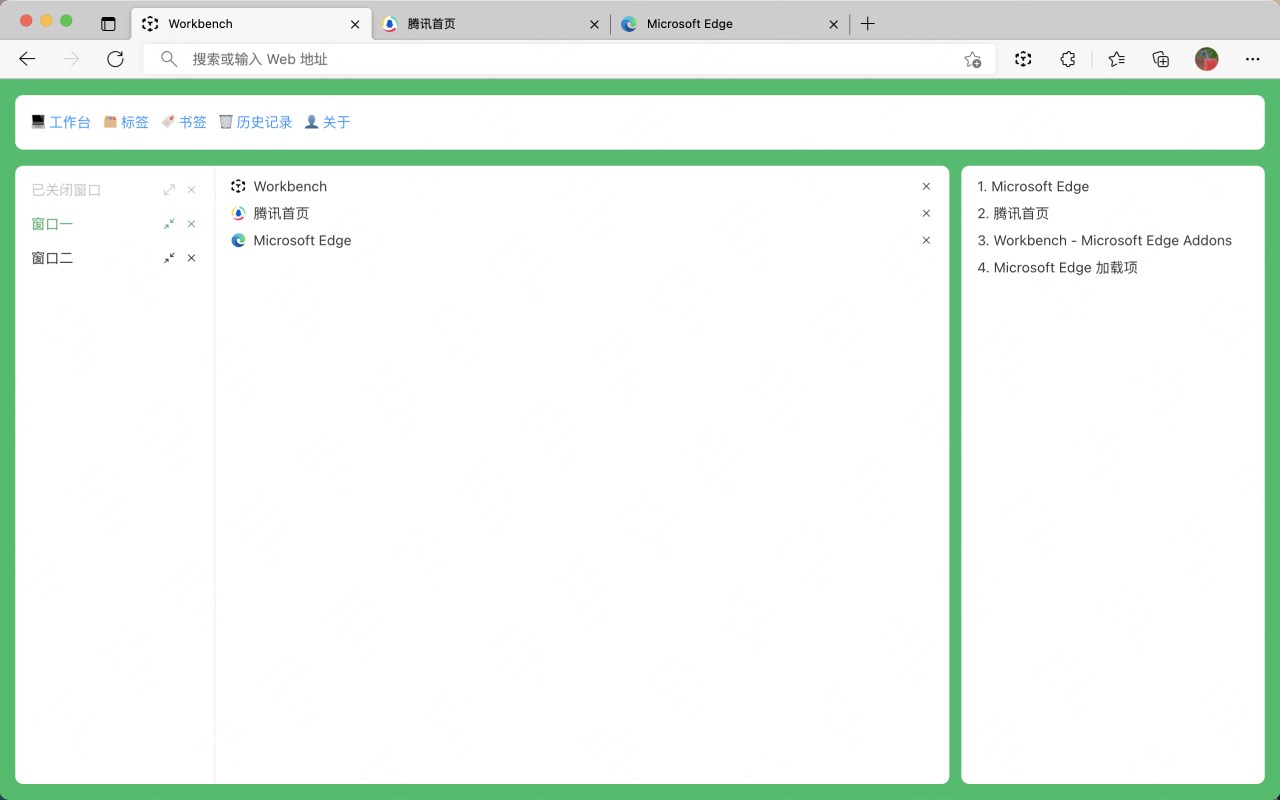Open a new tab with the plus button
The height and width of the screenshot is (800, 1280).
[x=868, y=24]
